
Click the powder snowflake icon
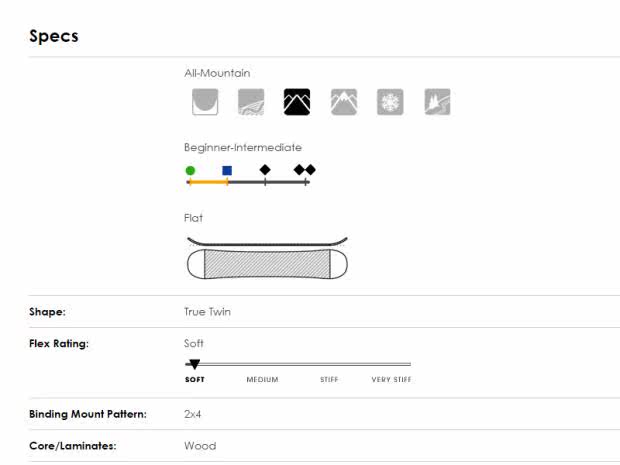pyautogui.click(x=390, y=101)
